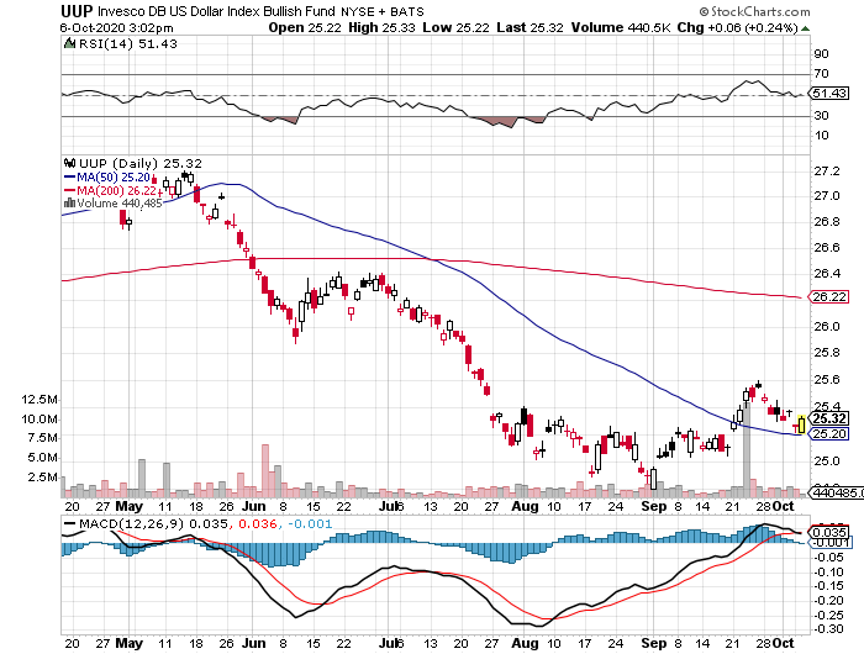Screen dimensions: 864x654
Task: Click the yellow highlighted latest candlestick
Action: tap(801, 424)
